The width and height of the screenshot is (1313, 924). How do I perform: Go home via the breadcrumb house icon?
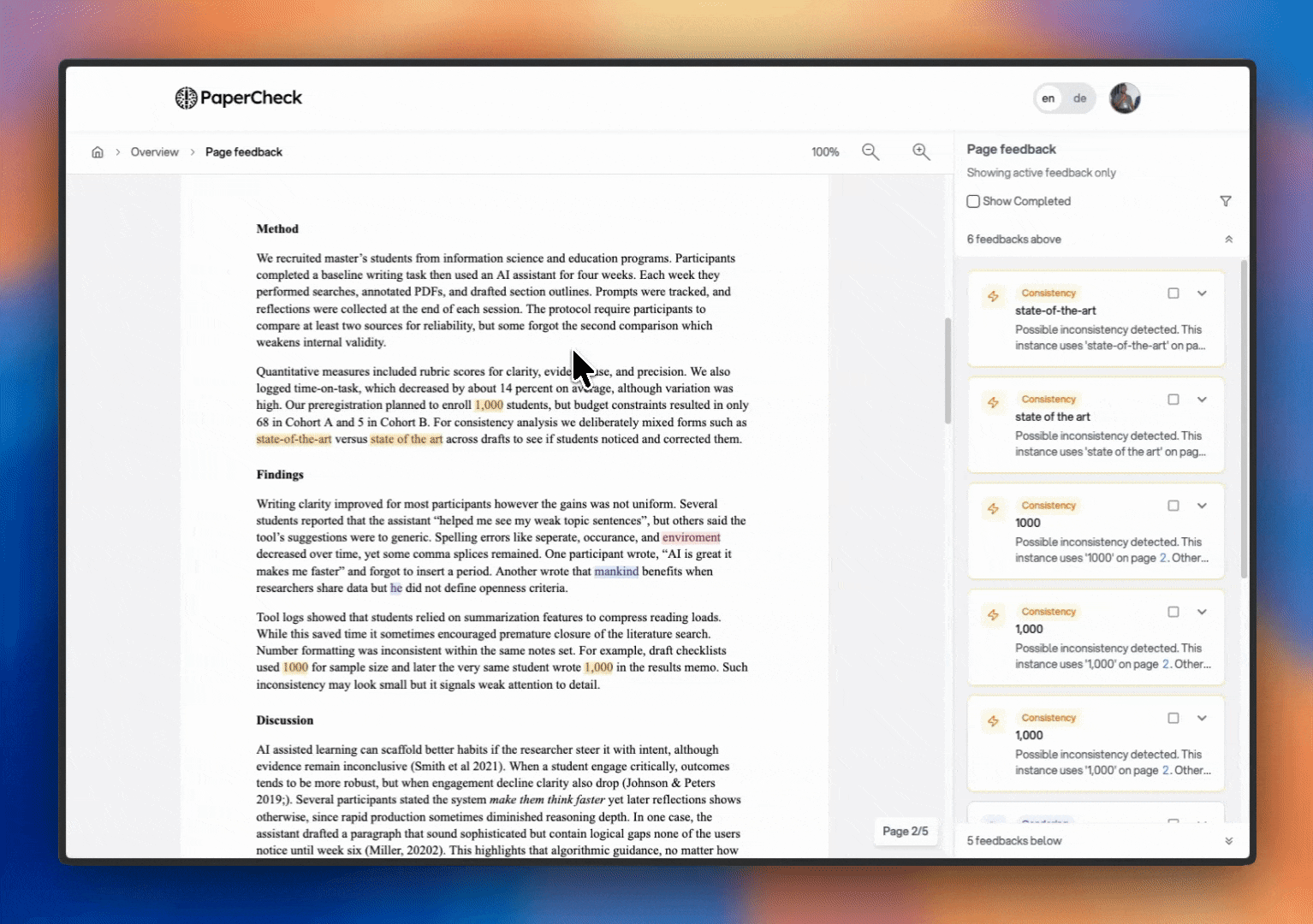point(98,152)
